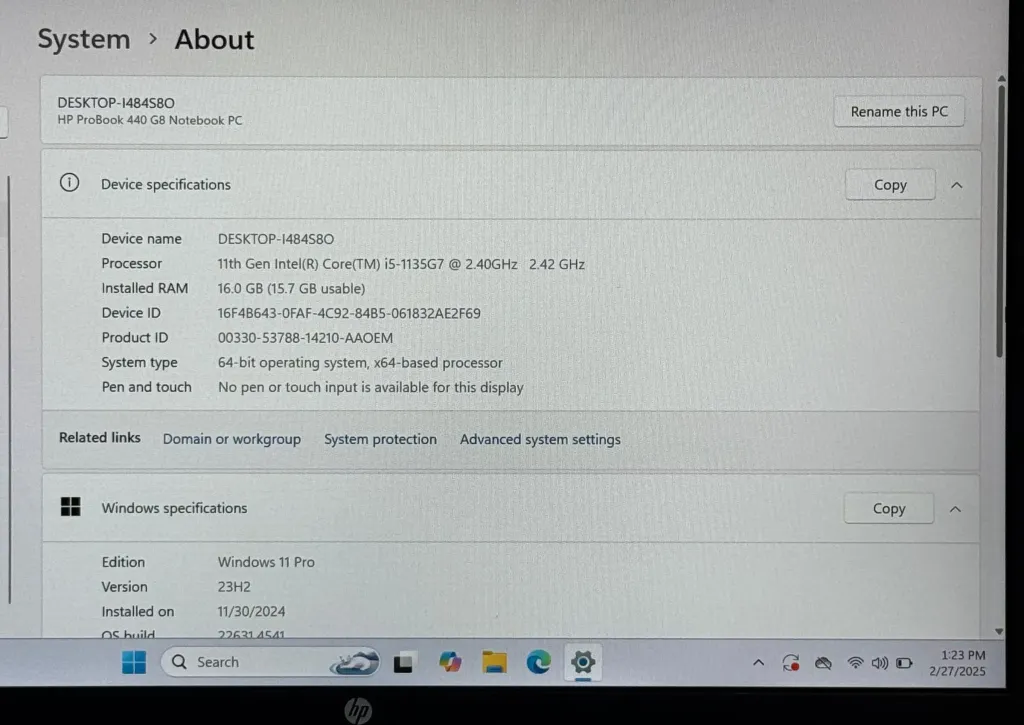Viewport: 1024px width, 725px height.
Task: Click the Windows specifications logo icon
Action: [x=71, y=507]
